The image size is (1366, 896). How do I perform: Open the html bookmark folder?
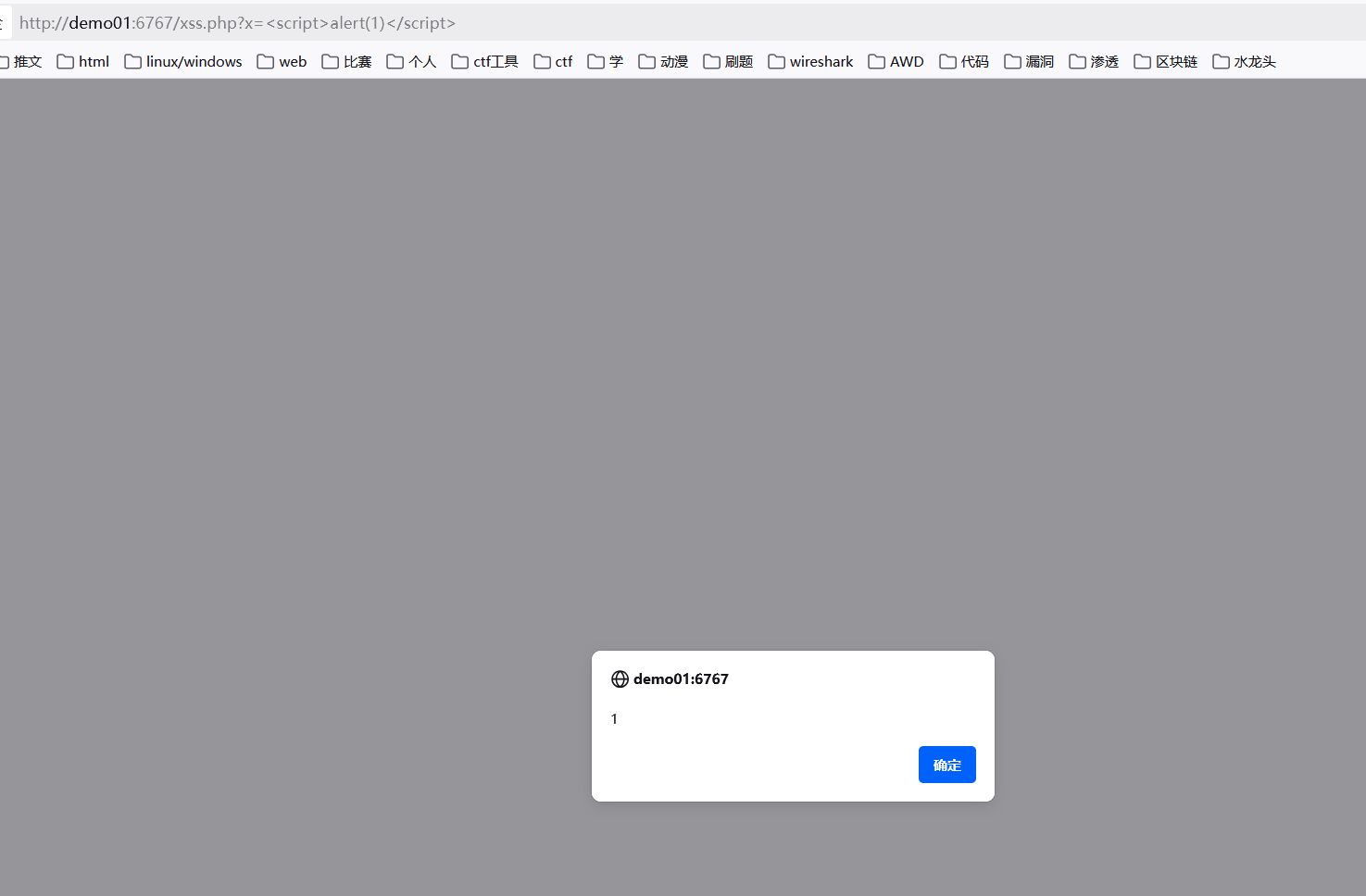click(x=83, y=62)
